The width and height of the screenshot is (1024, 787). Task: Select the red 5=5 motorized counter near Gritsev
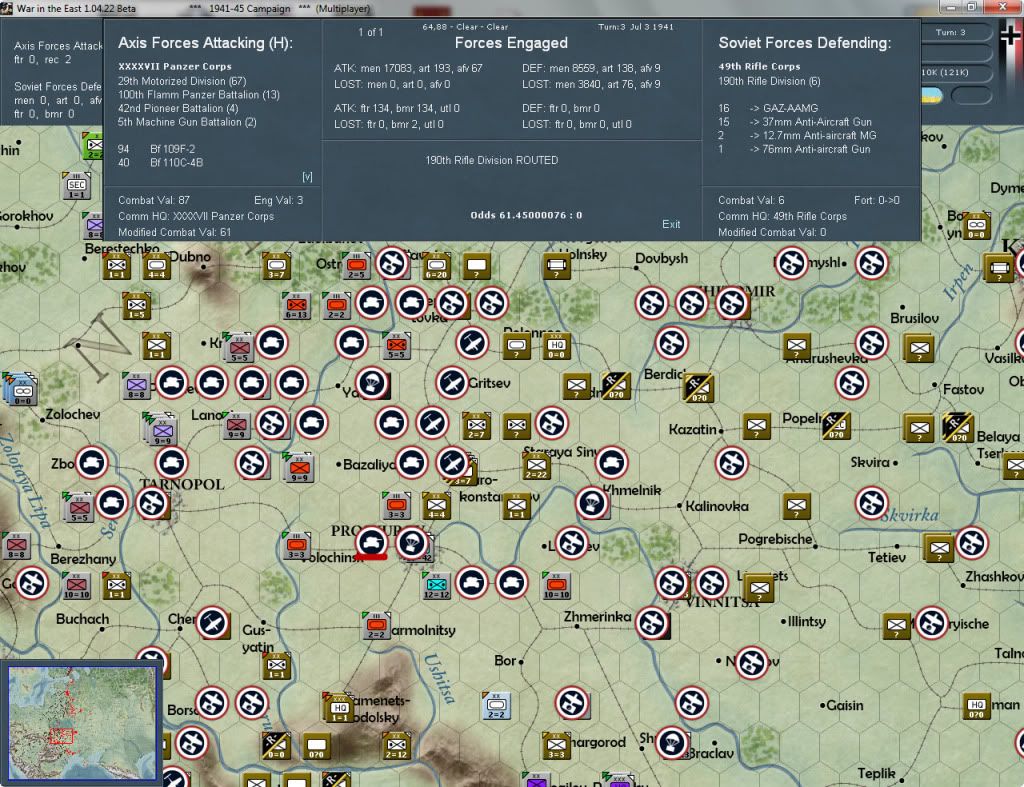tap(396, 345)
